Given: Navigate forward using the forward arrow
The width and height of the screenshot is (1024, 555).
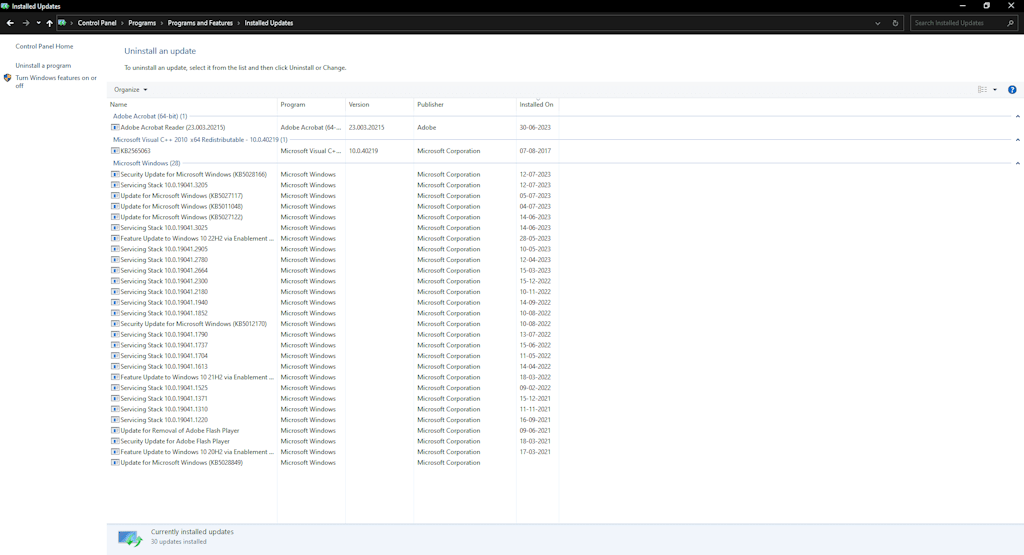Looking at the screenshot, I should [25, 23].
